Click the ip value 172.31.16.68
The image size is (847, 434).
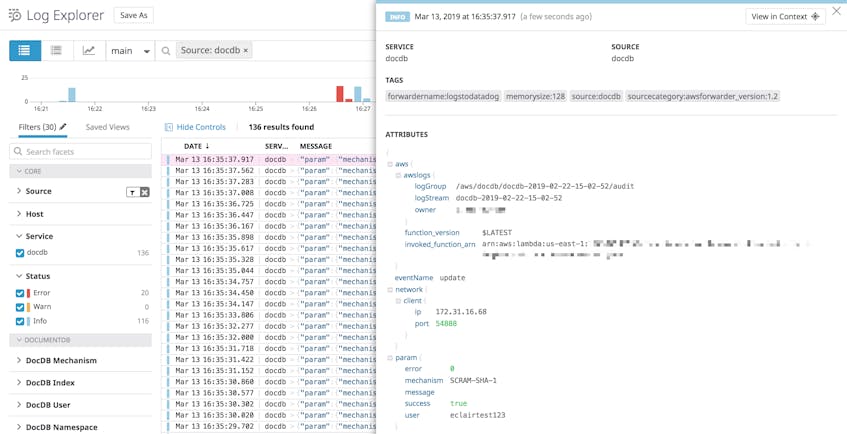[461, 312]
